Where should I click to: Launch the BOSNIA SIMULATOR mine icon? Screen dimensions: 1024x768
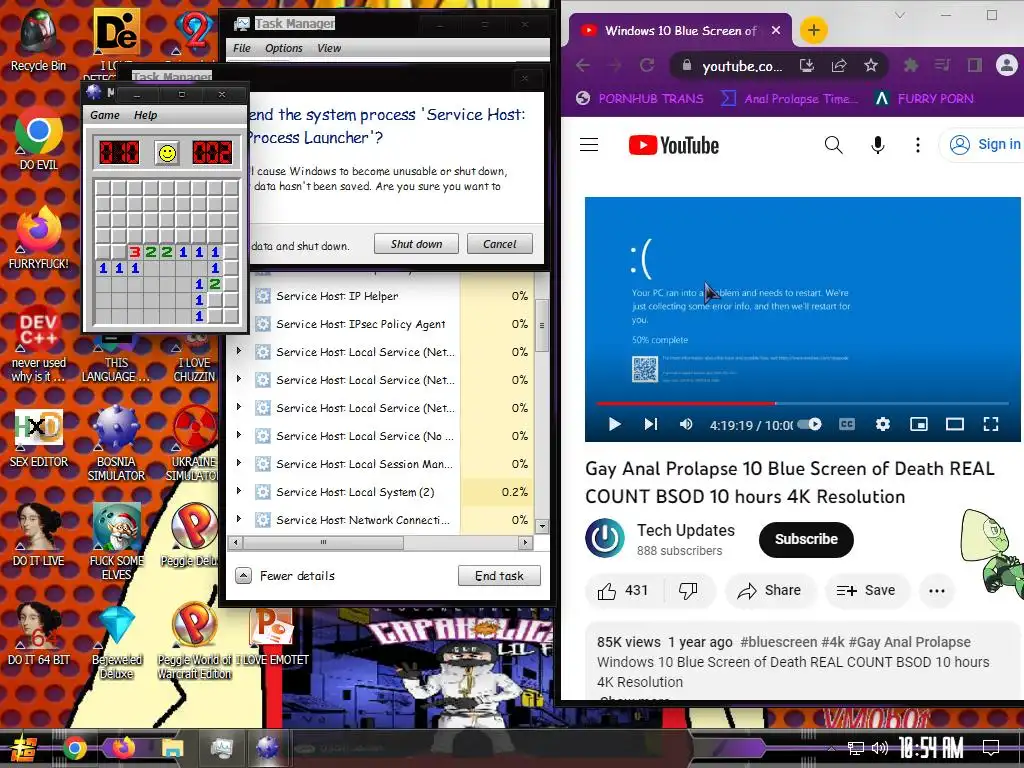point(116,444)
